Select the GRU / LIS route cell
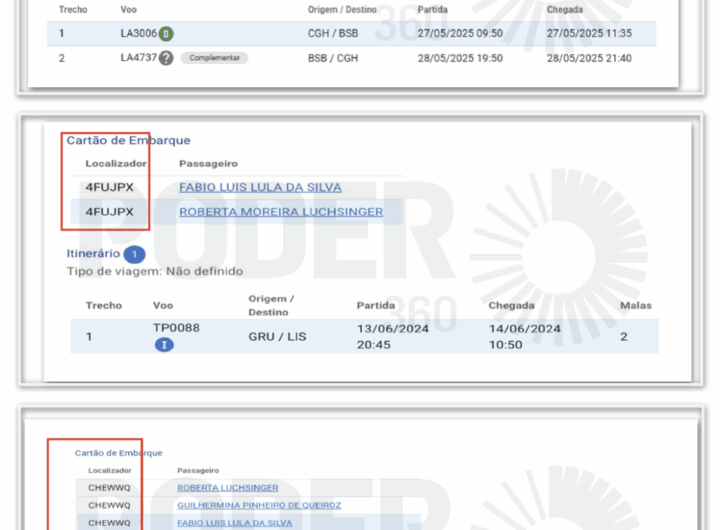This screenshot has width=720, height=530. pos(277,337)
